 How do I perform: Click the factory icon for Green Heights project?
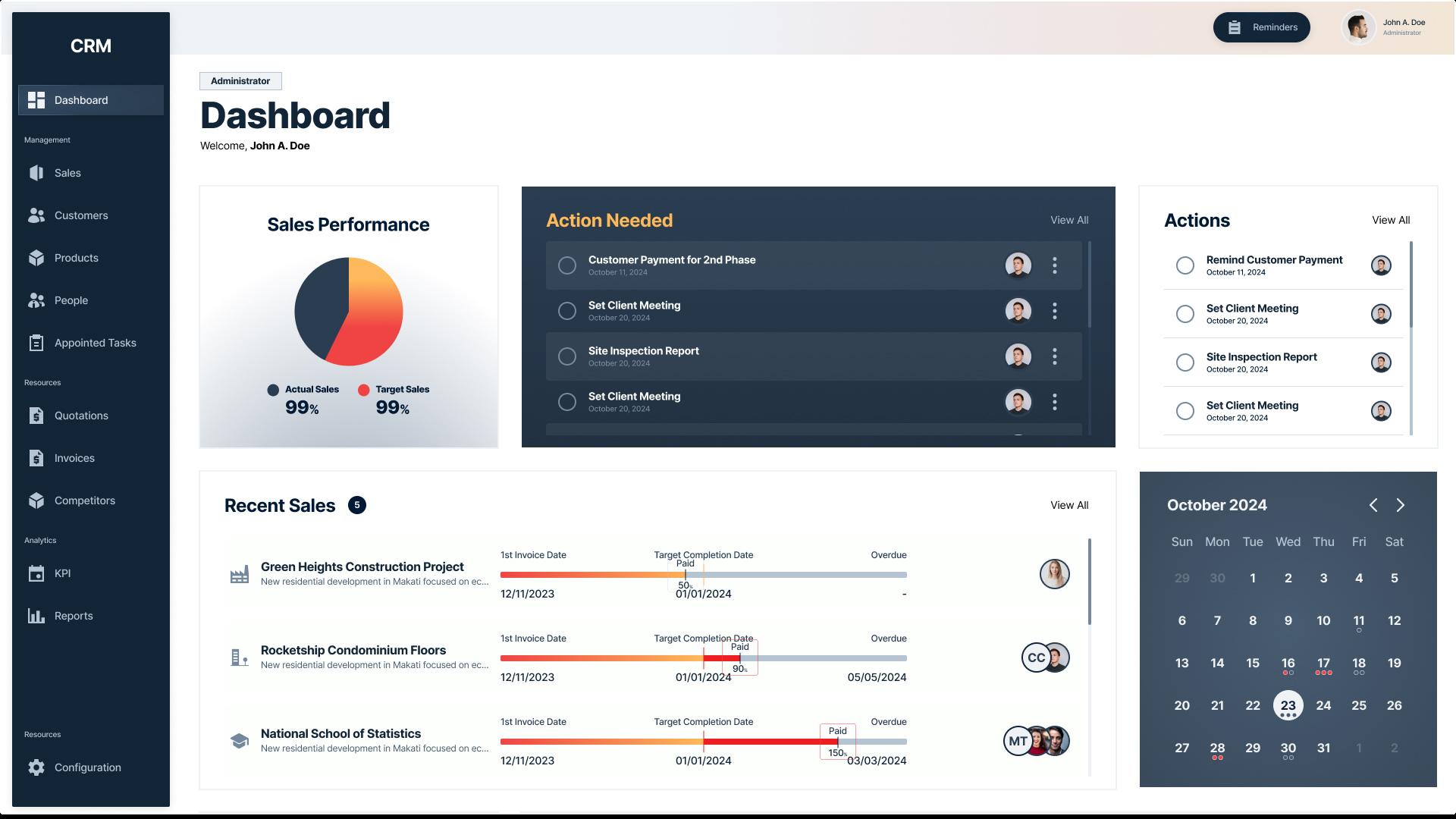(240, 575)
